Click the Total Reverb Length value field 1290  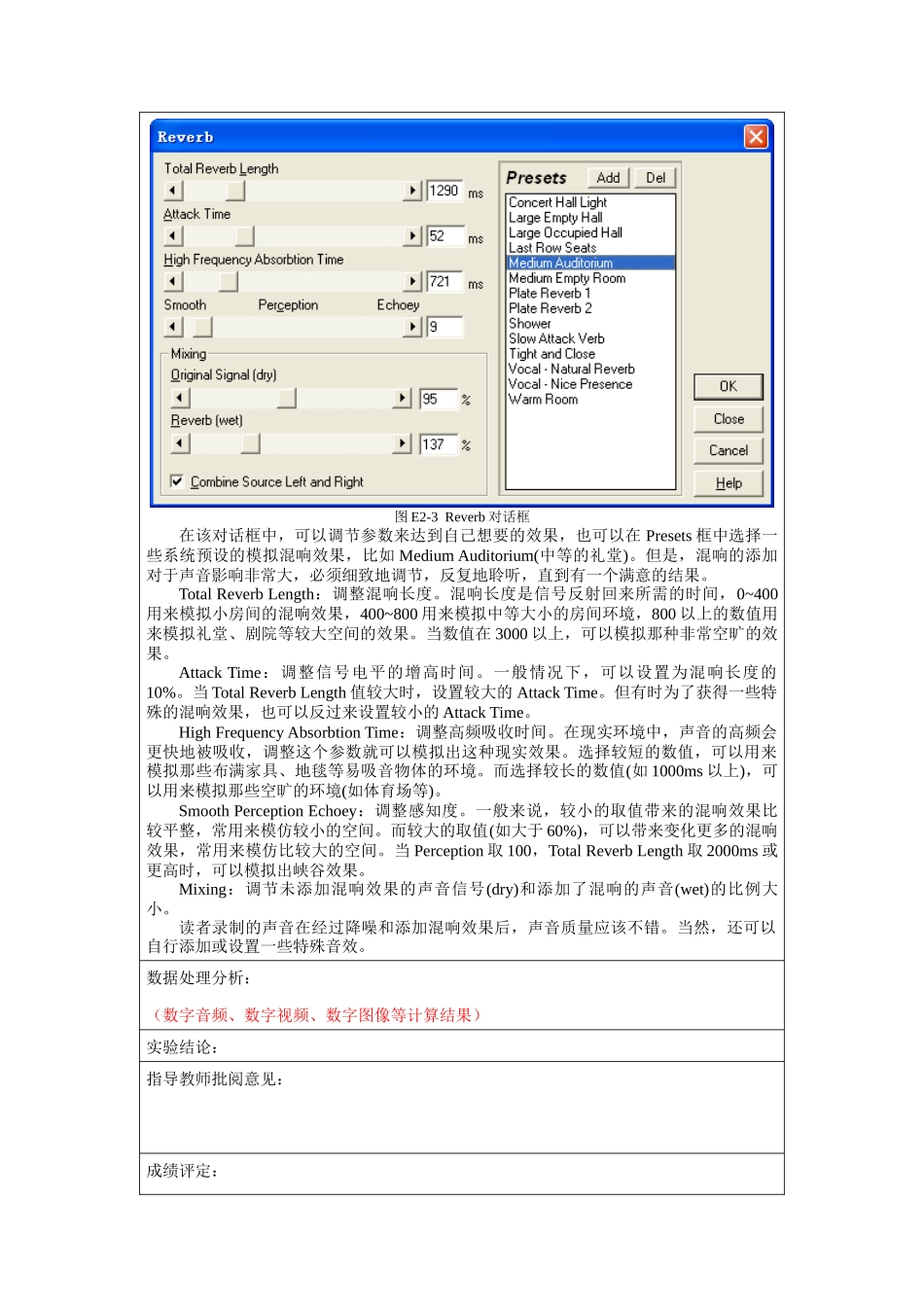(x=445, y=192)
